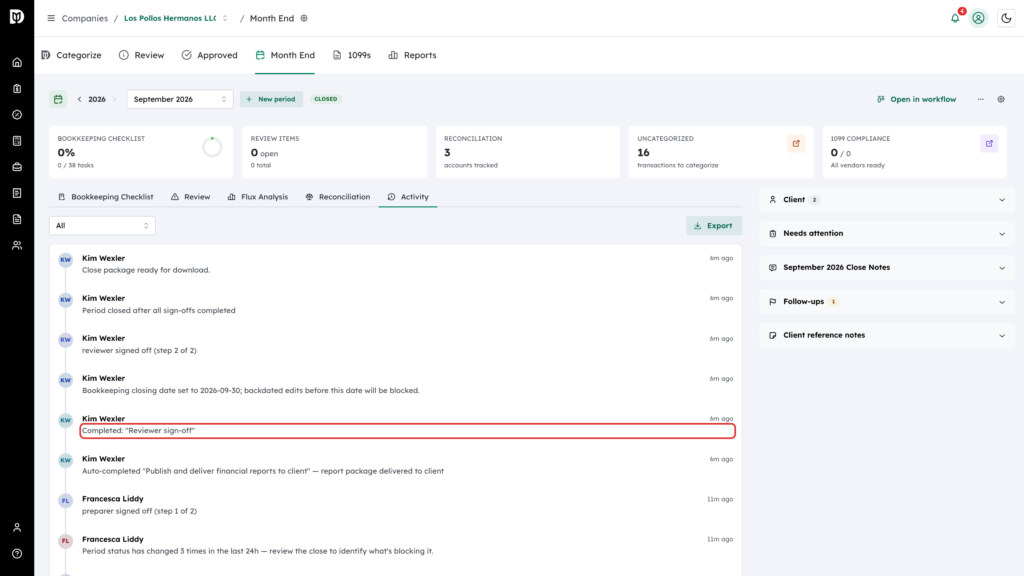This screenshot has width=1024, height=576.
Task: Click the Export button
Action: pos(714,225)
